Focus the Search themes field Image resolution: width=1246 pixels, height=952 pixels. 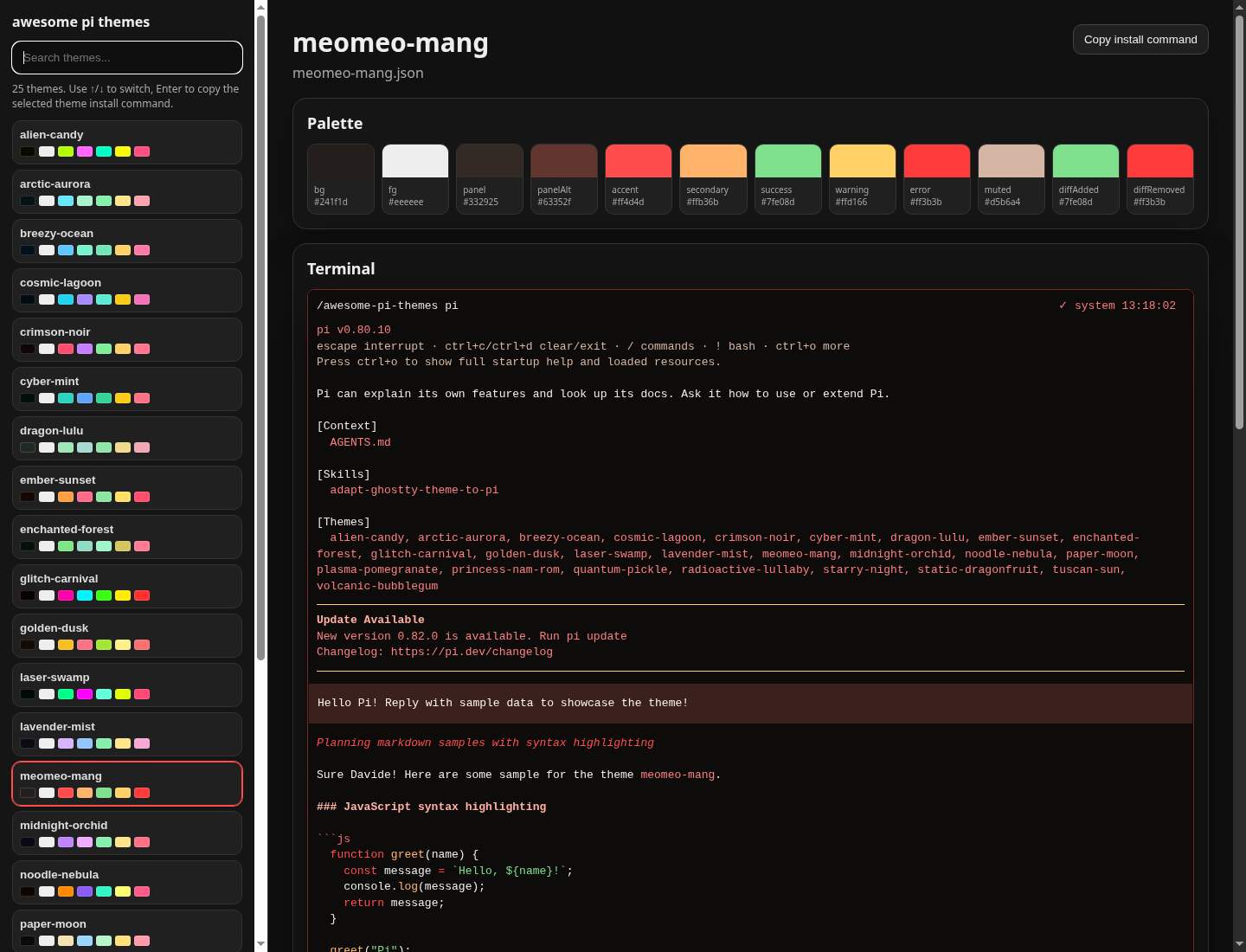point(127,57)
